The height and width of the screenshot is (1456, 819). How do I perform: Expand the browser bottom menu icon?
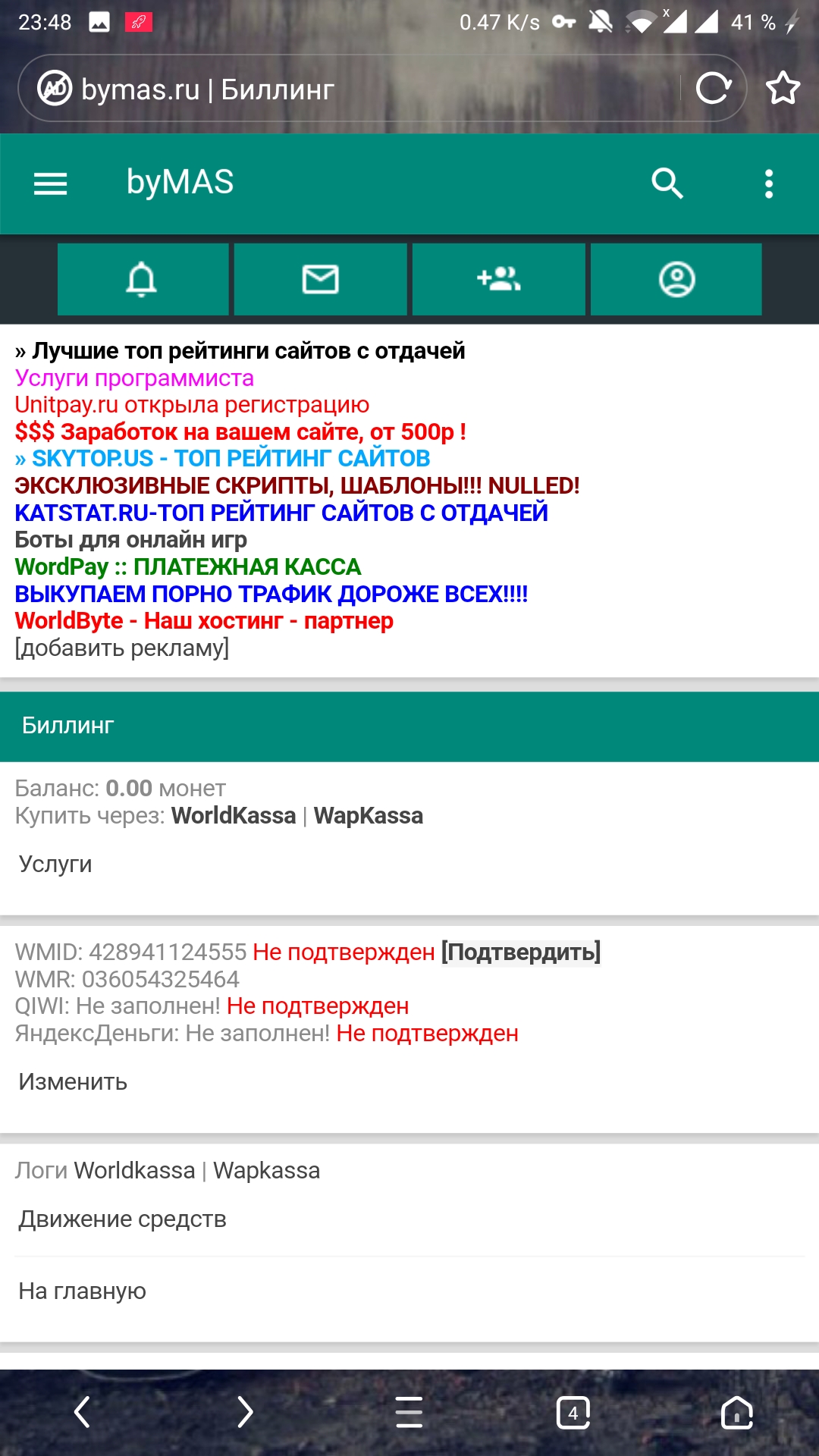(409, 1413)
